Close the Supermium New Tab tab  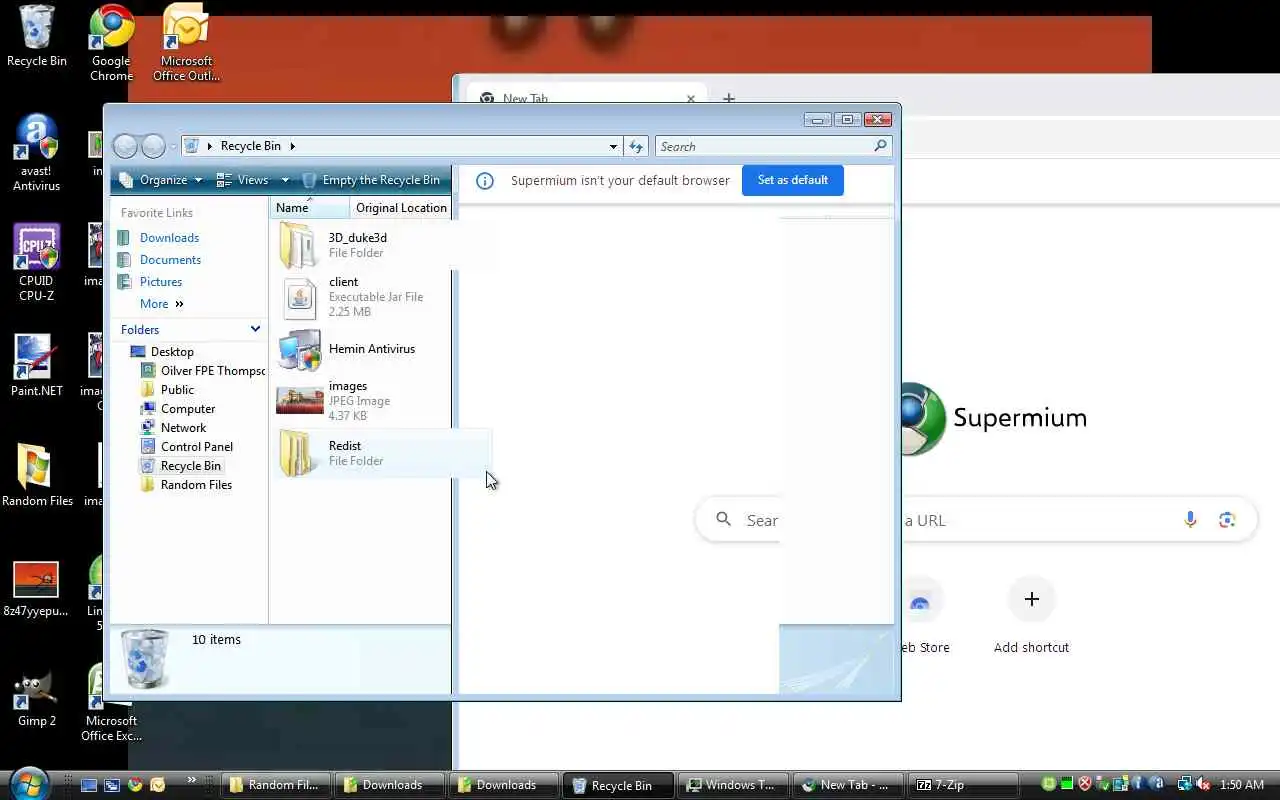click(x=690, y=98)
